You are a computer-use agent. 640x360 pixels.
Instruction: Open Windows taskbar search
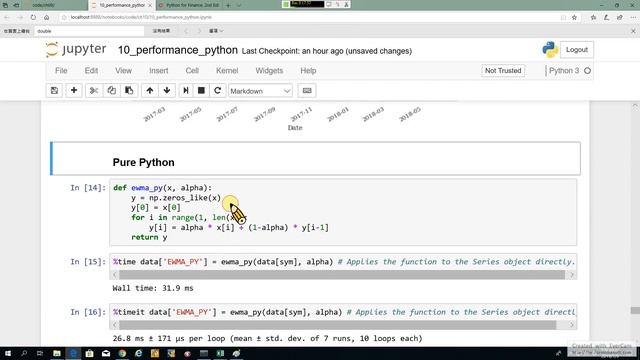24,353
